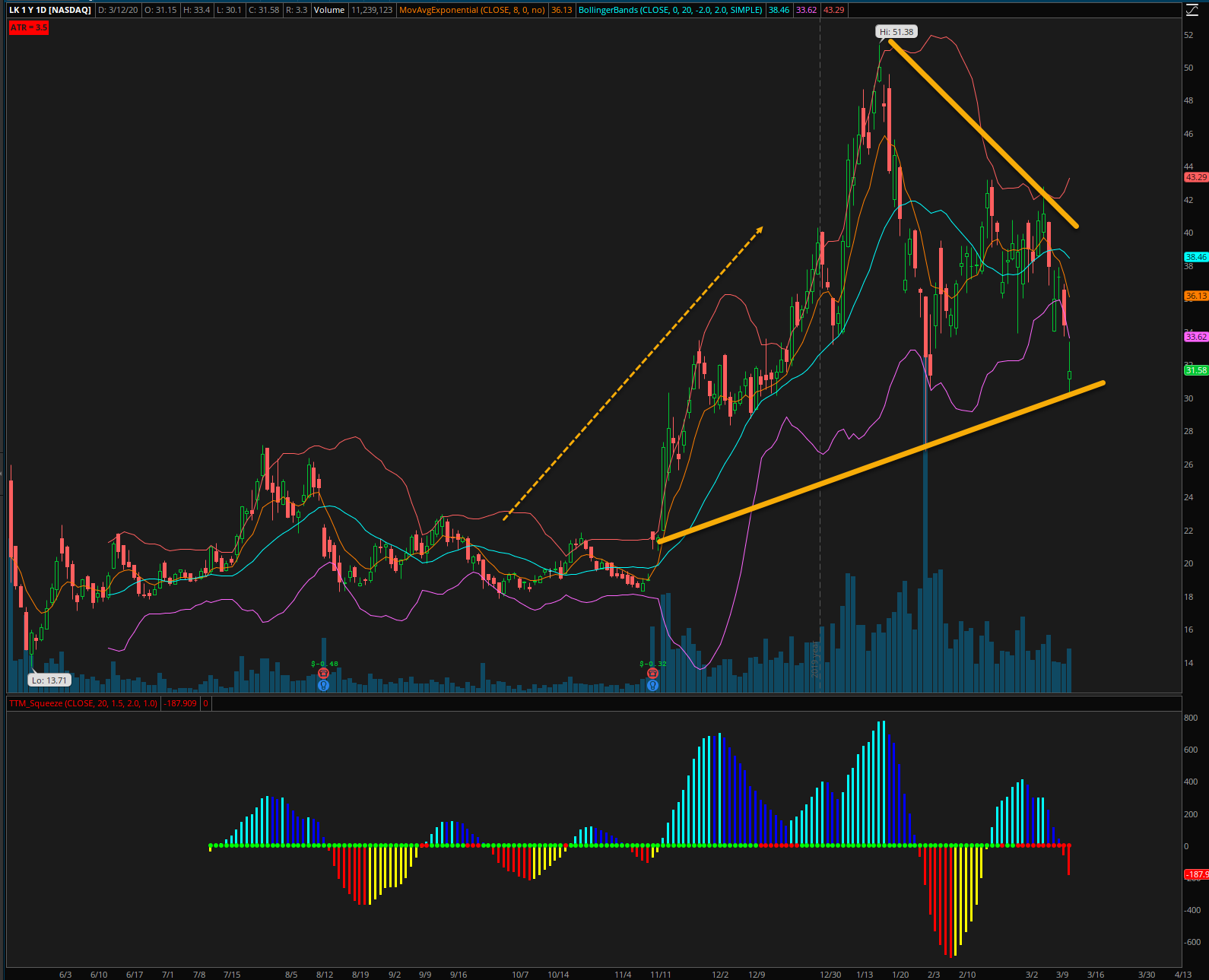This screenshot has height=980, width=1209.
Task: Click the TTM_Squeeze study label
Action: pyautogui.click(x=83, y=703)
